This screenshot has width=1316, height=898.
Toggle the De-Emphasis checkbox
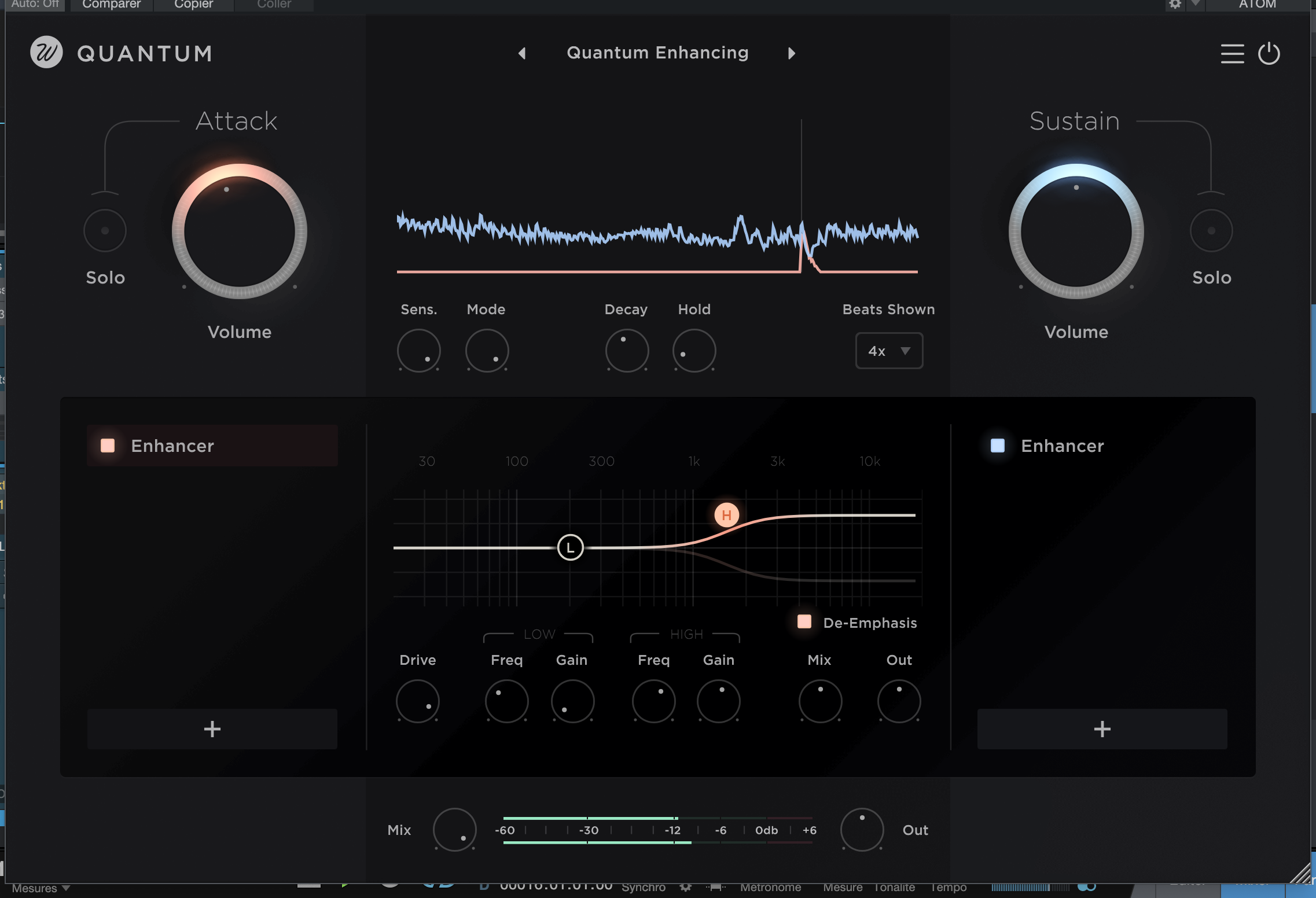(804, 622)
